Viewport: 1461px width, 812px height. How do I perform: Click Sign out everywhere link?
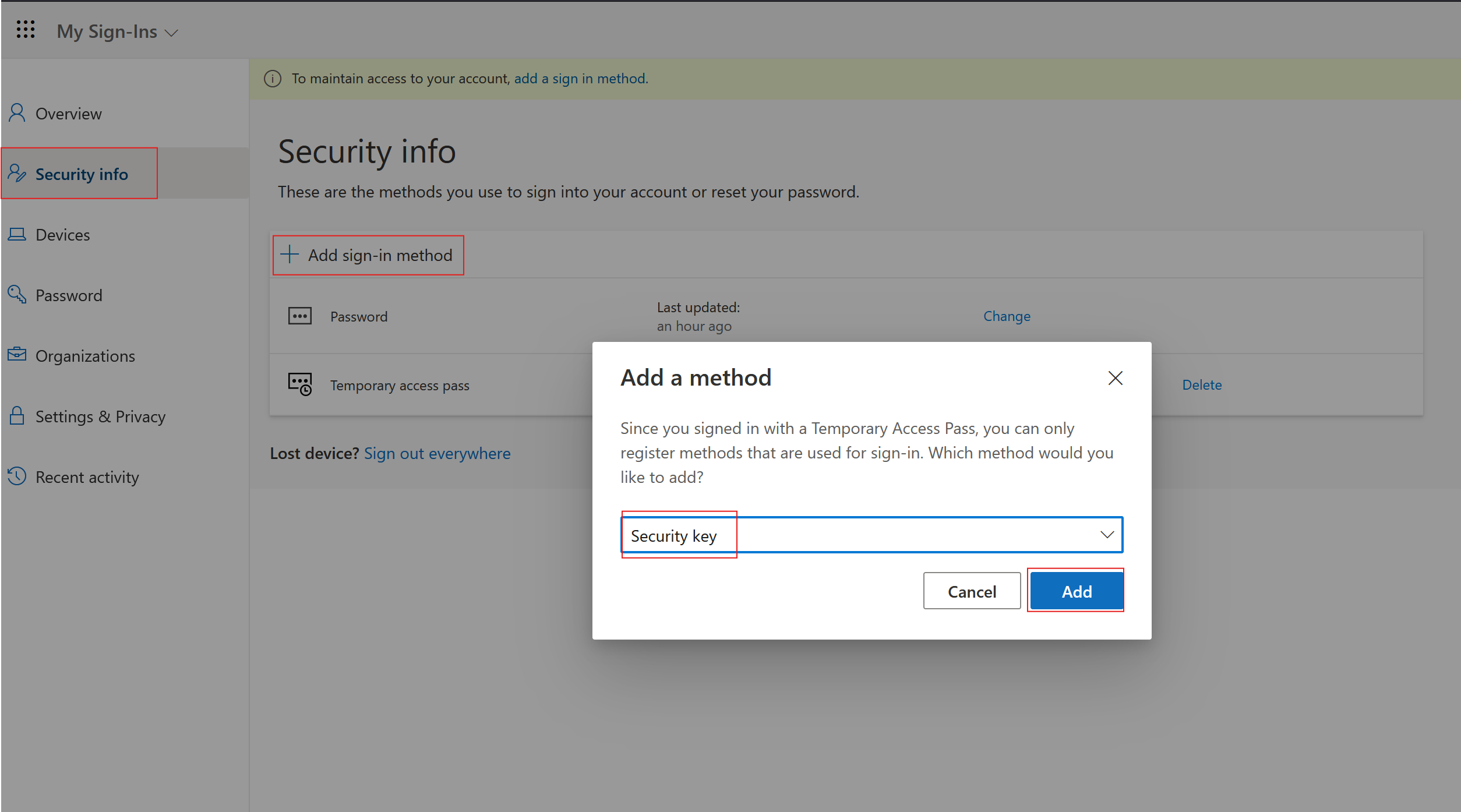pyautogui.click(x=437, y=453)
